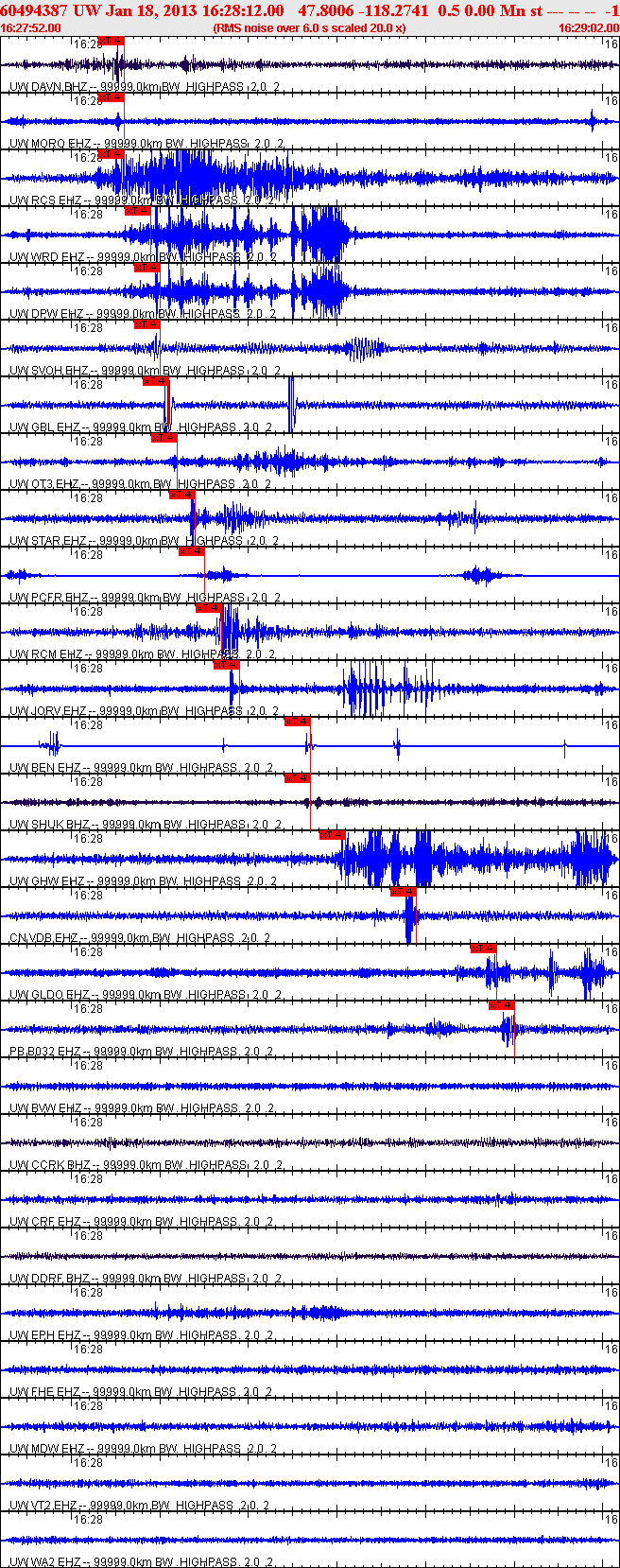Click the red arrival flag on the GBL trace
The width and height of the screenshot is (620, 1568).
155,381
